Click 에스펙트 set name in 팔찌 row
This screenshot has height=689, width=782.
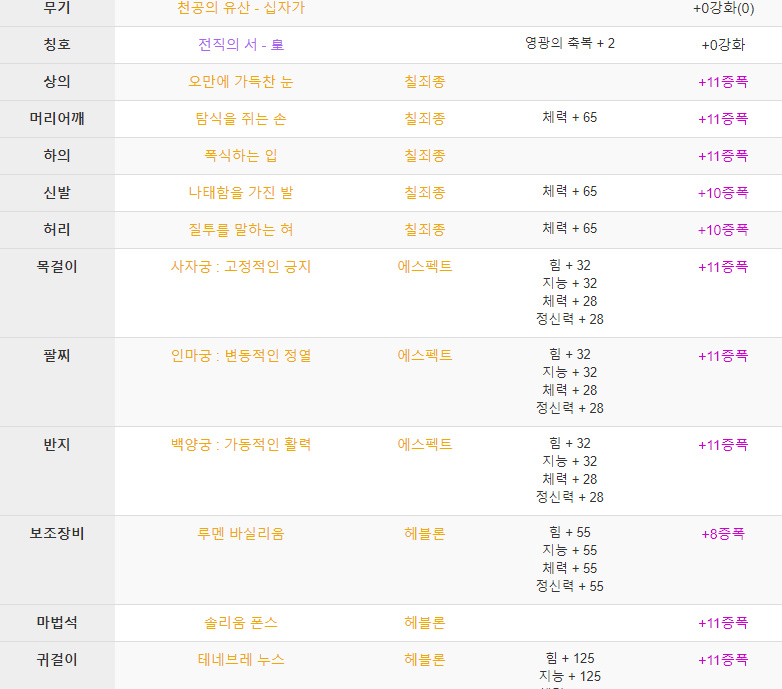[425, 355]
